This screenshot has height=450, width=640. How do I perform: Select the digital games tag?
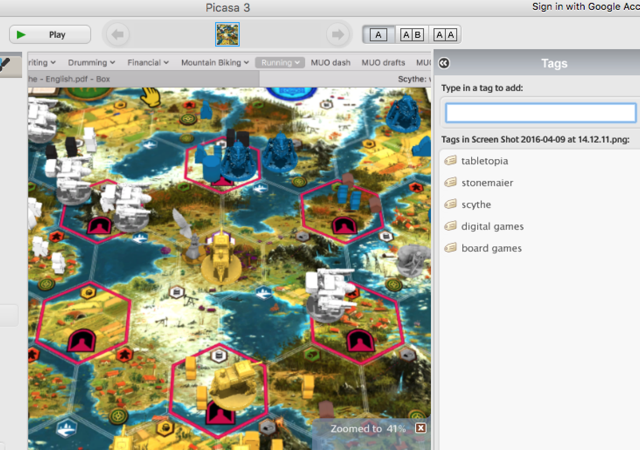[492, 227]
